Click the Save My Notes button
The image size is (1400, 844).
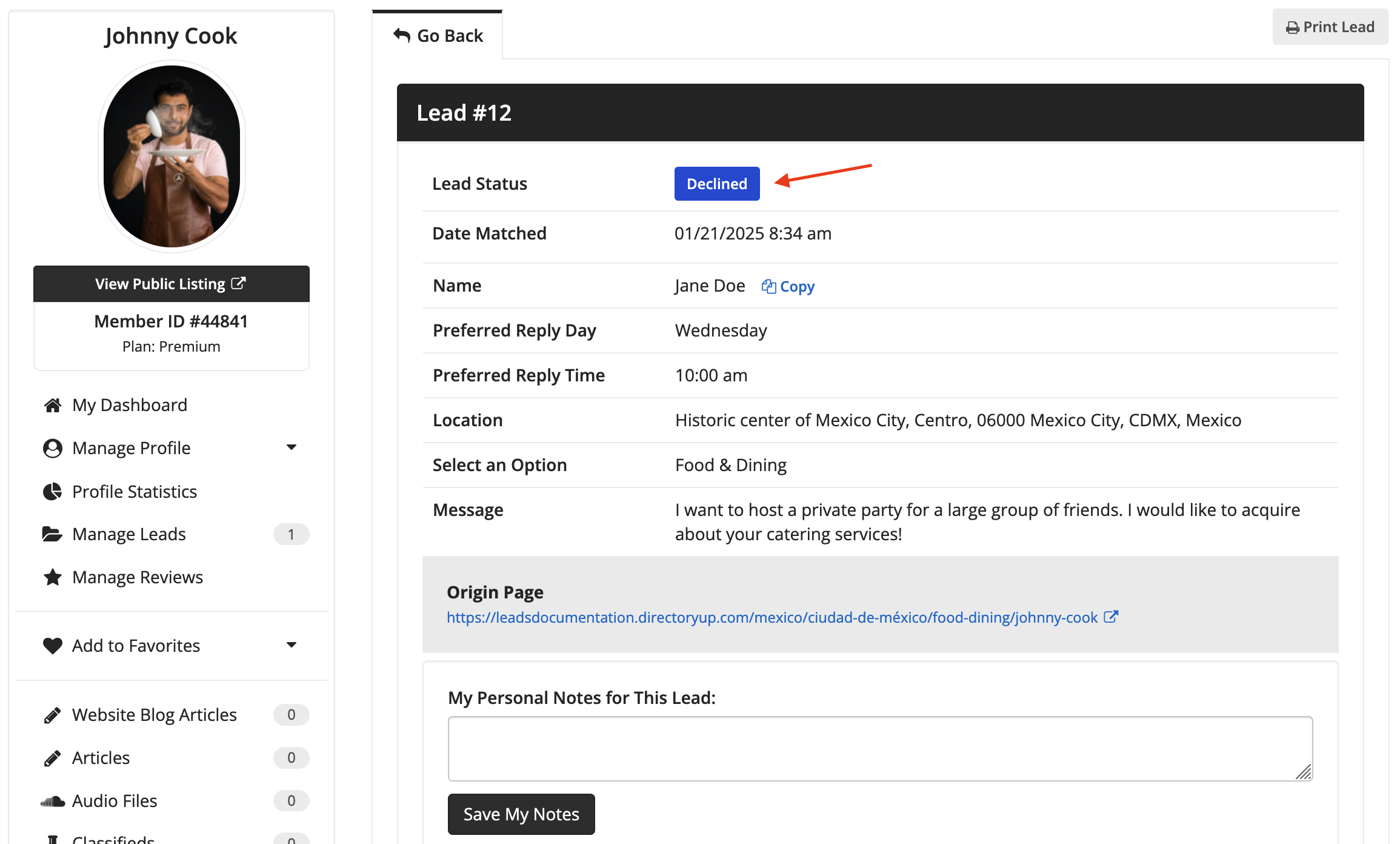(x=521, y=814)
